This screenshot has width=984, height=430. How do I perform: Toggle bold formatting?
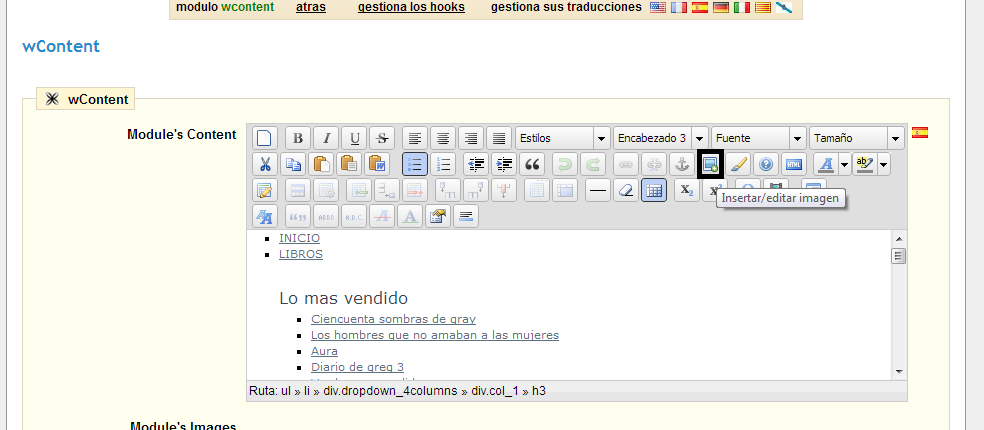click(x=298, y=138)
